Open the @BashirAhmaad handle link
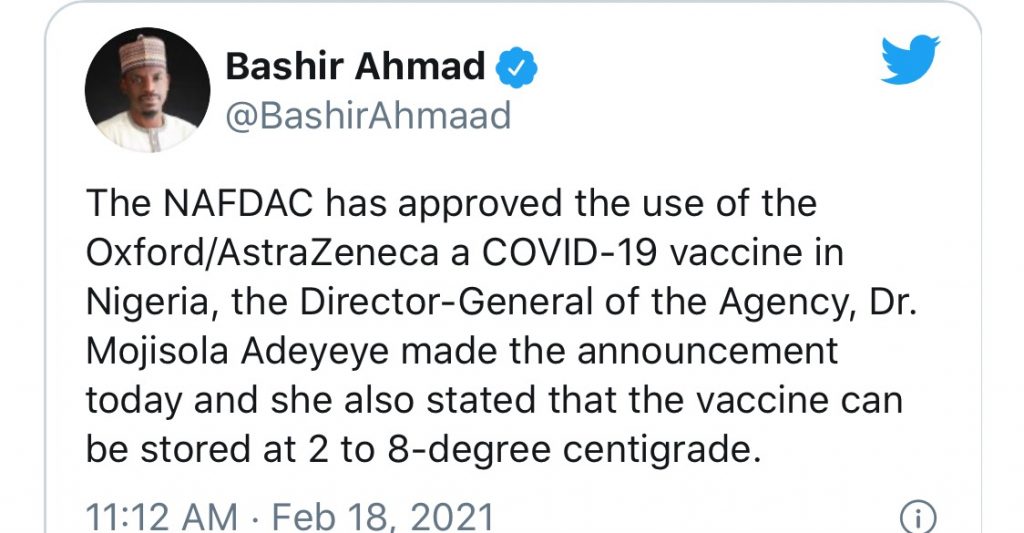 pyautogui.click(x=368, y=116)
